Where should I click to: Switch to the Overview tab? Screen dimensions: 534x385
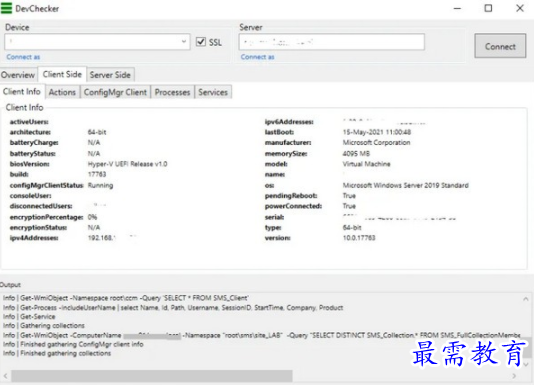tap(18, 75)
